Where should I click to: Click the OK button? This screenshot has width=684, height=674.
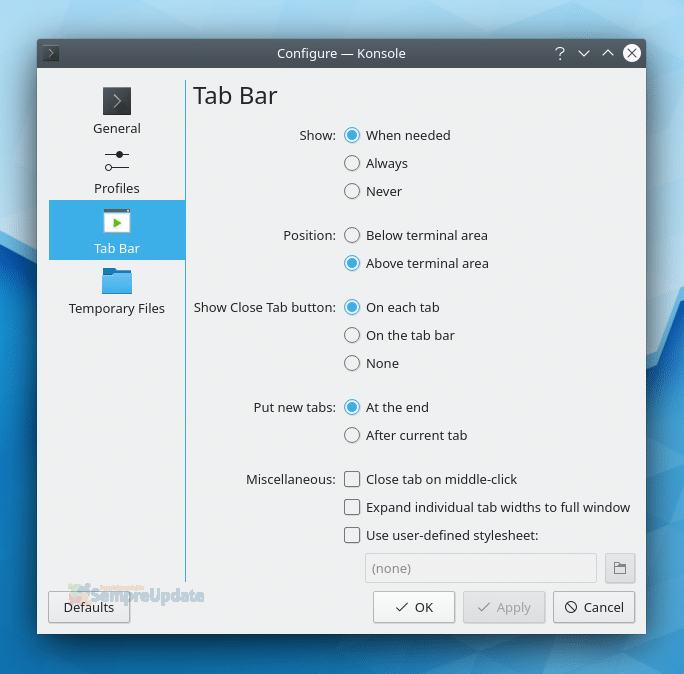pyautogui.click(x=414, y=607)
